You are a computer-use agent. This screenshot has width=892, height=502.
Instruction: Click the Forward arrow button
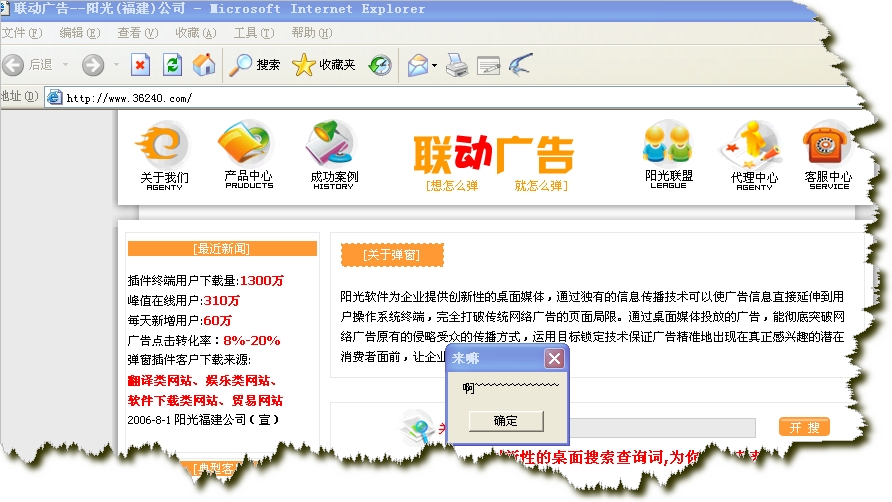pyautogui.click(x=93, y=65)
